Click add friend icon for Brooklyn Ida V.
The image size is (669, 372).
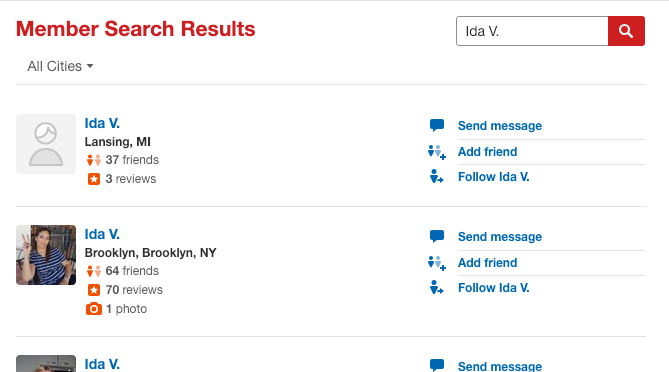(437, 263)
